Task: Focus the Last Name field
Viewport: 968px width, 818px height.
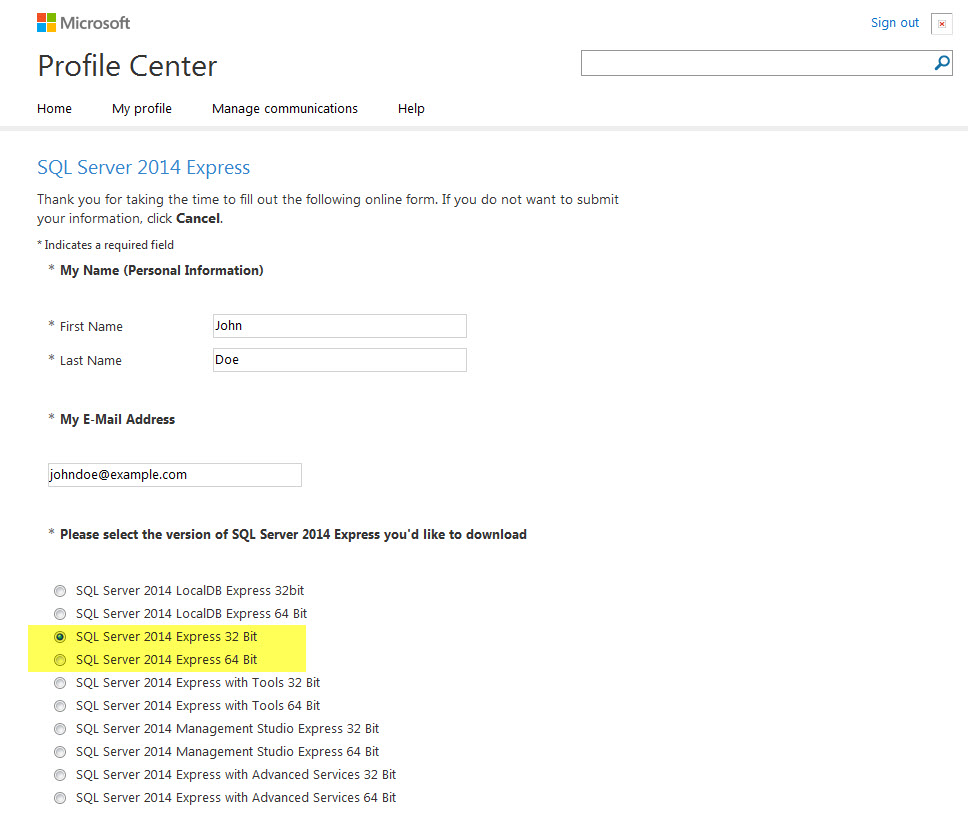Action: [x=339, y=360]
